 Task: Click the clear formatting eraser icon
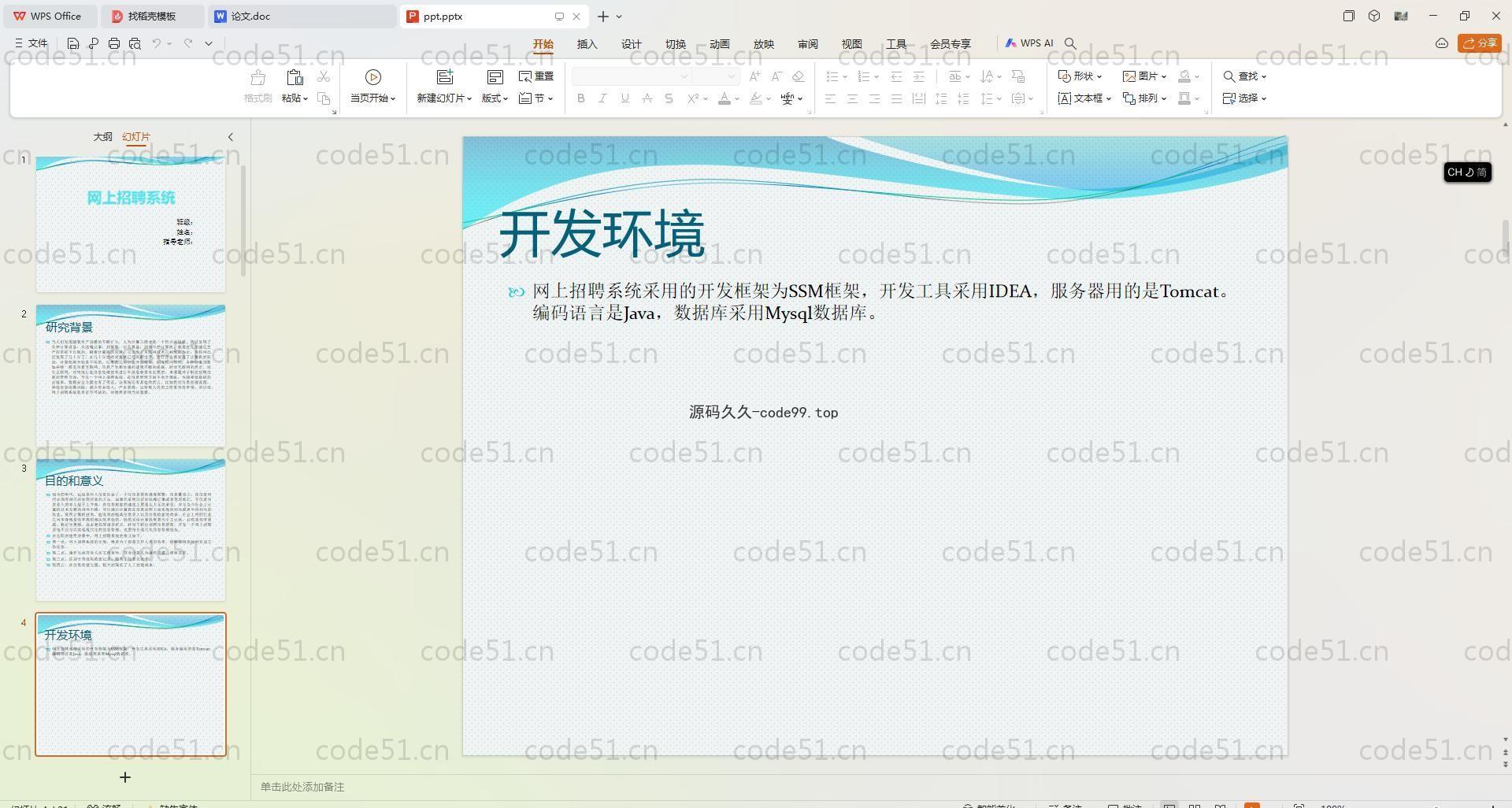coord(798,76)
